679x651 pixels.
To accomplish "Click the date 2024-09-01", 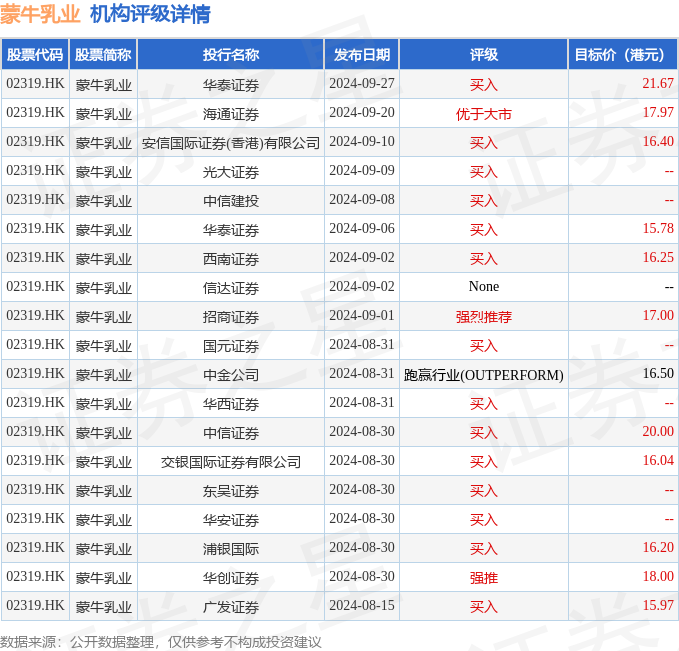I will (362, 315).
